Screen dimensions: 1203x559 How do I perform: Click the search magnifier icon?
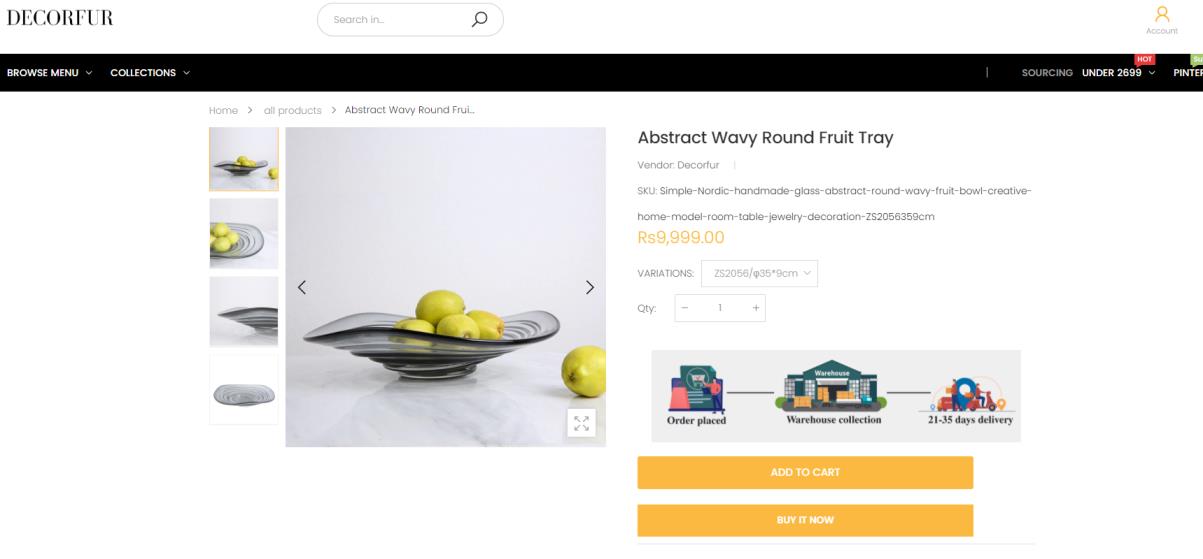tap(479, 19)
